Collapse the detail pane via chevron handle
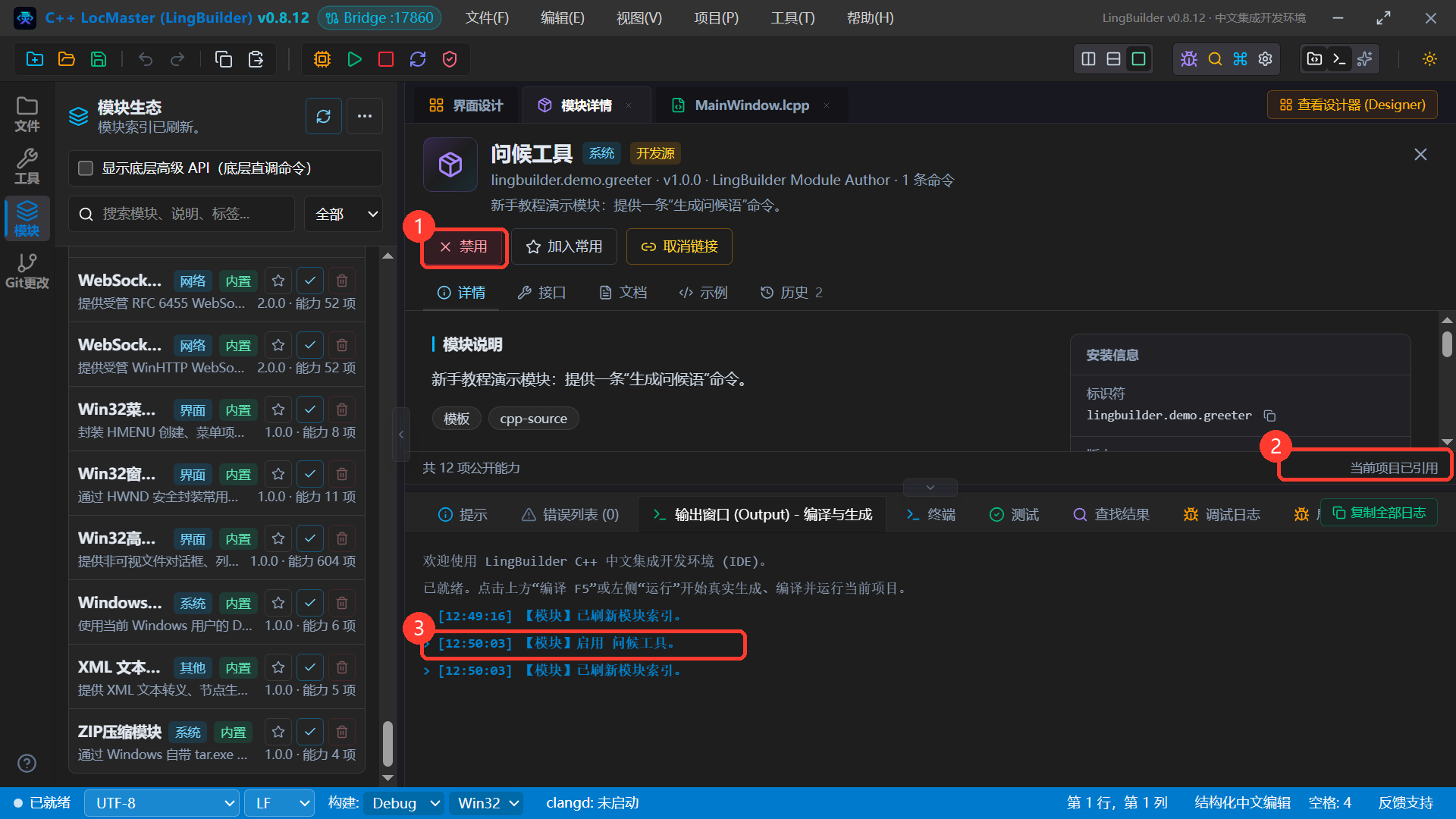The image size is (1456, 819). click(x=930, y=488)
